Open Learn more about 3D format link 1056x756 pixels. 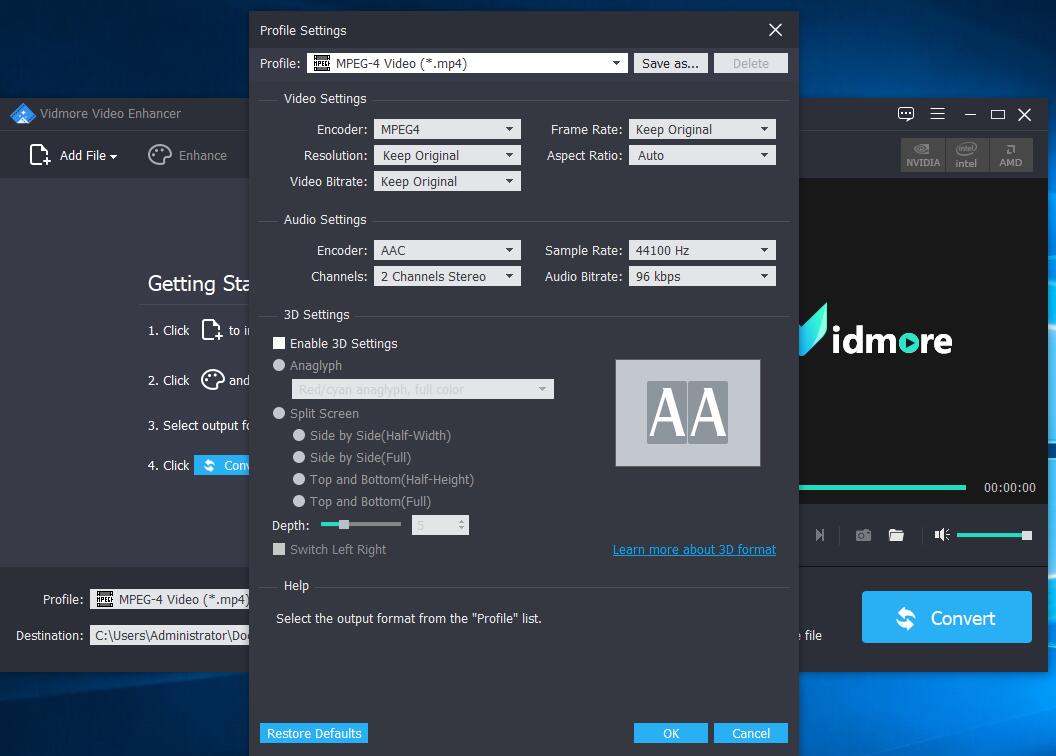[x=694, y=549]
